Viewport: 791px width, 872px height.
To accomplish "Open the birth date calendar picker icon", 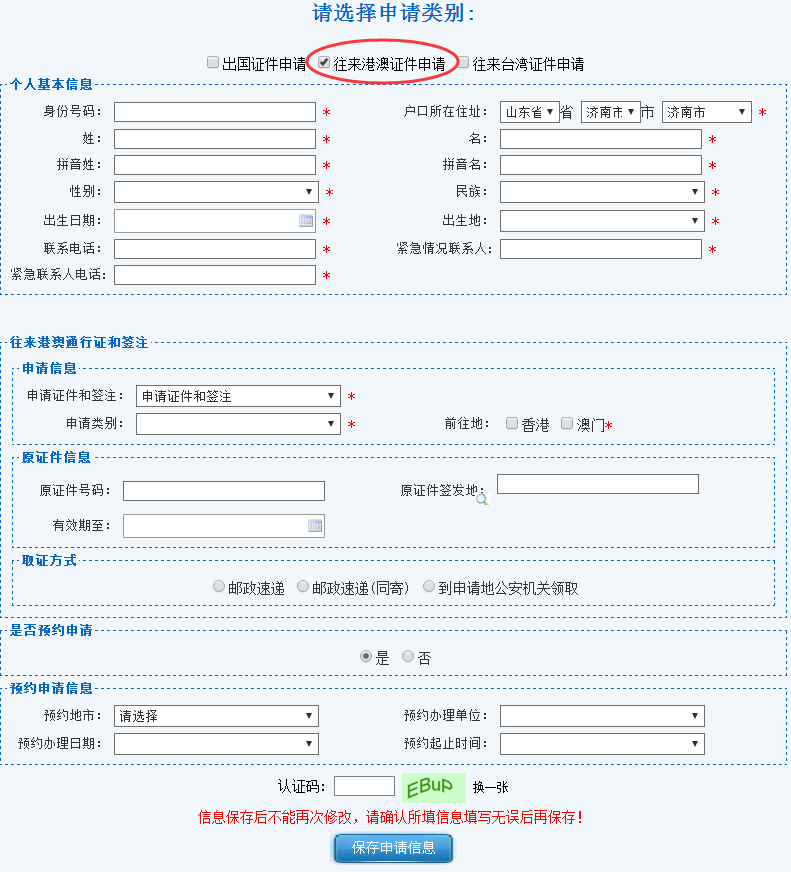I will (x=306, y=221).
